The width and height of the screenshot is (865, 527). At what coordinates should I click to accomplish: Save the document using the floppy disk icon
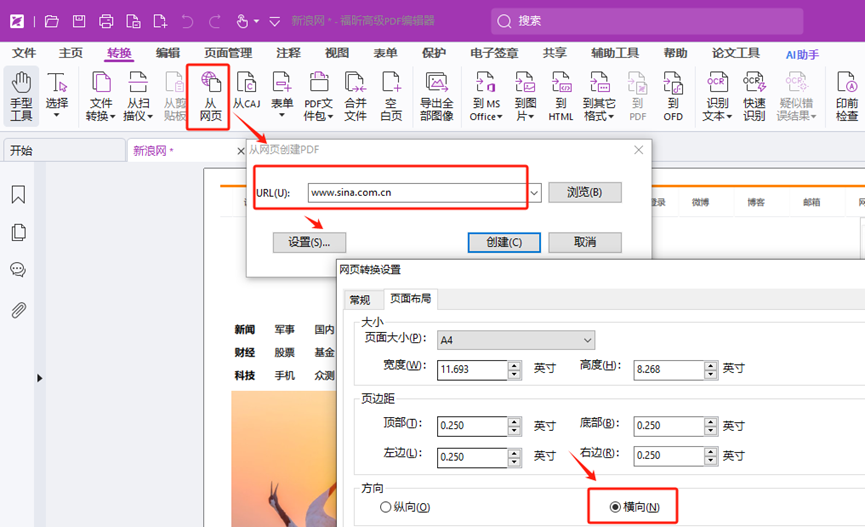point(79,22)
